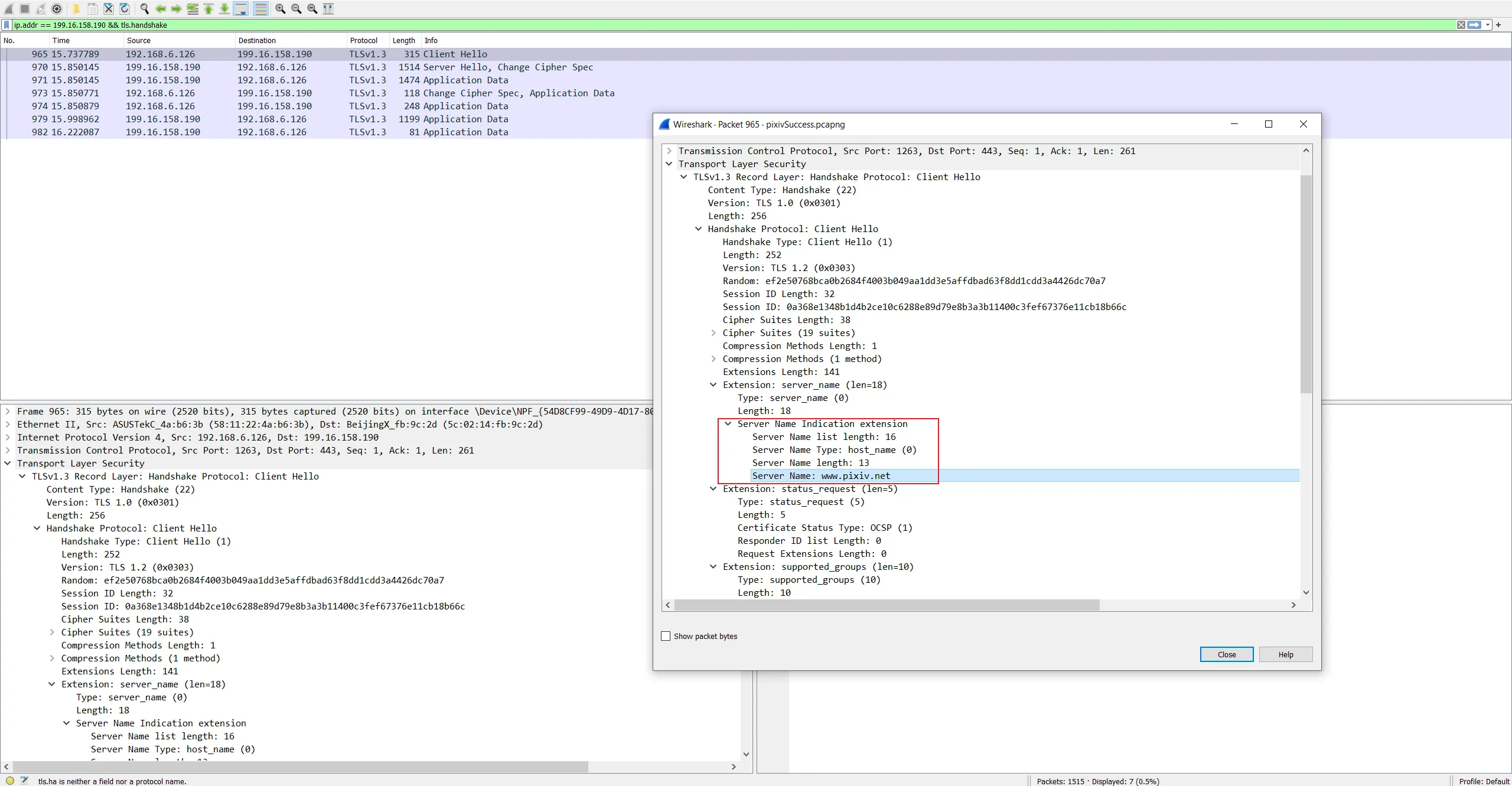
Task: Collapse Extension: status_request in dialog
Action: tap(713, 489)
